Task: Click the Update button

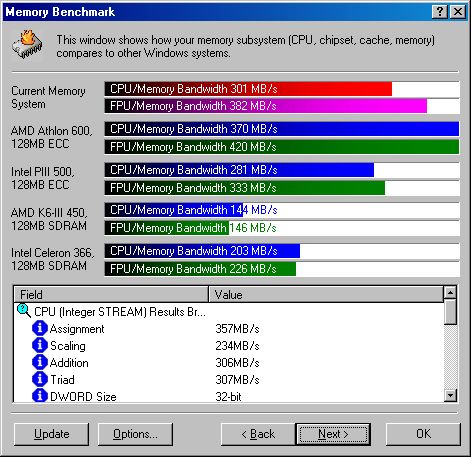Action: click(52, 434)
